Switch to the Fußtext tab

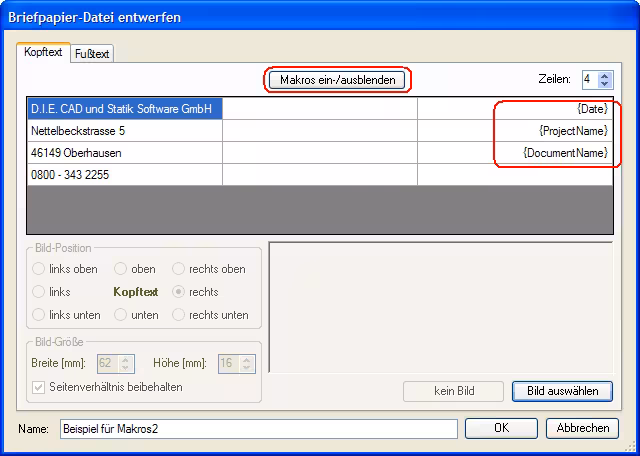(92, 54)
